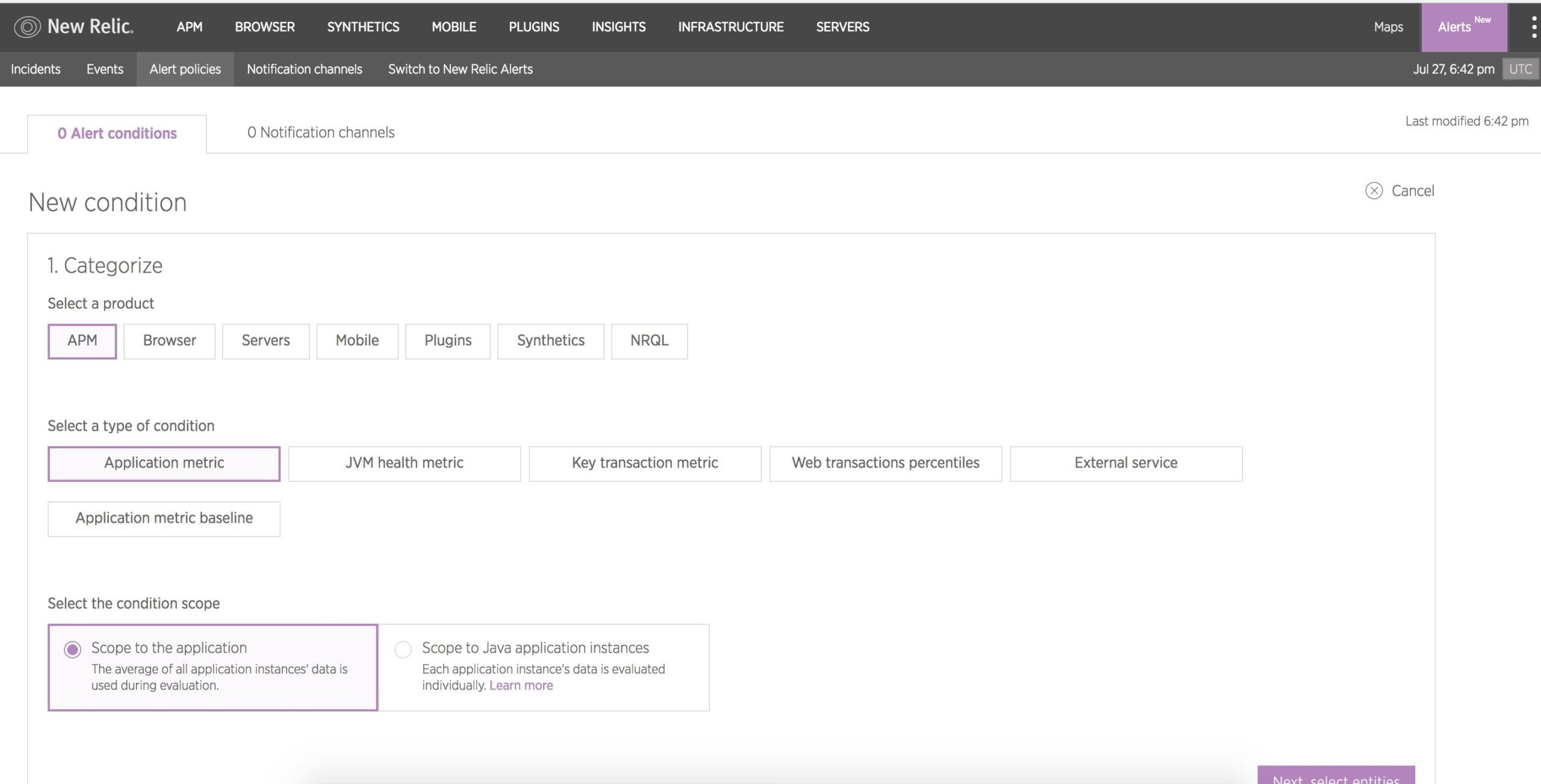Switch to 0 Alert conditions tab
This screenshot has width=1541, height=784.
(x=117, y=134)
